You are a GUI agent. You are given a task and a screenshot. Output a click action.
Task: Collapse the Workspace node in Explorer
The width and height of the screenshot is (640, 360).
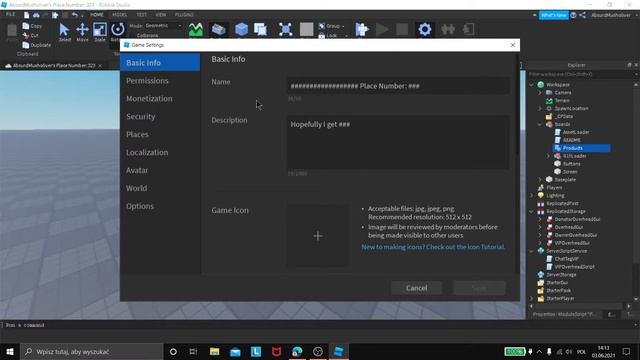coord(531,84)
